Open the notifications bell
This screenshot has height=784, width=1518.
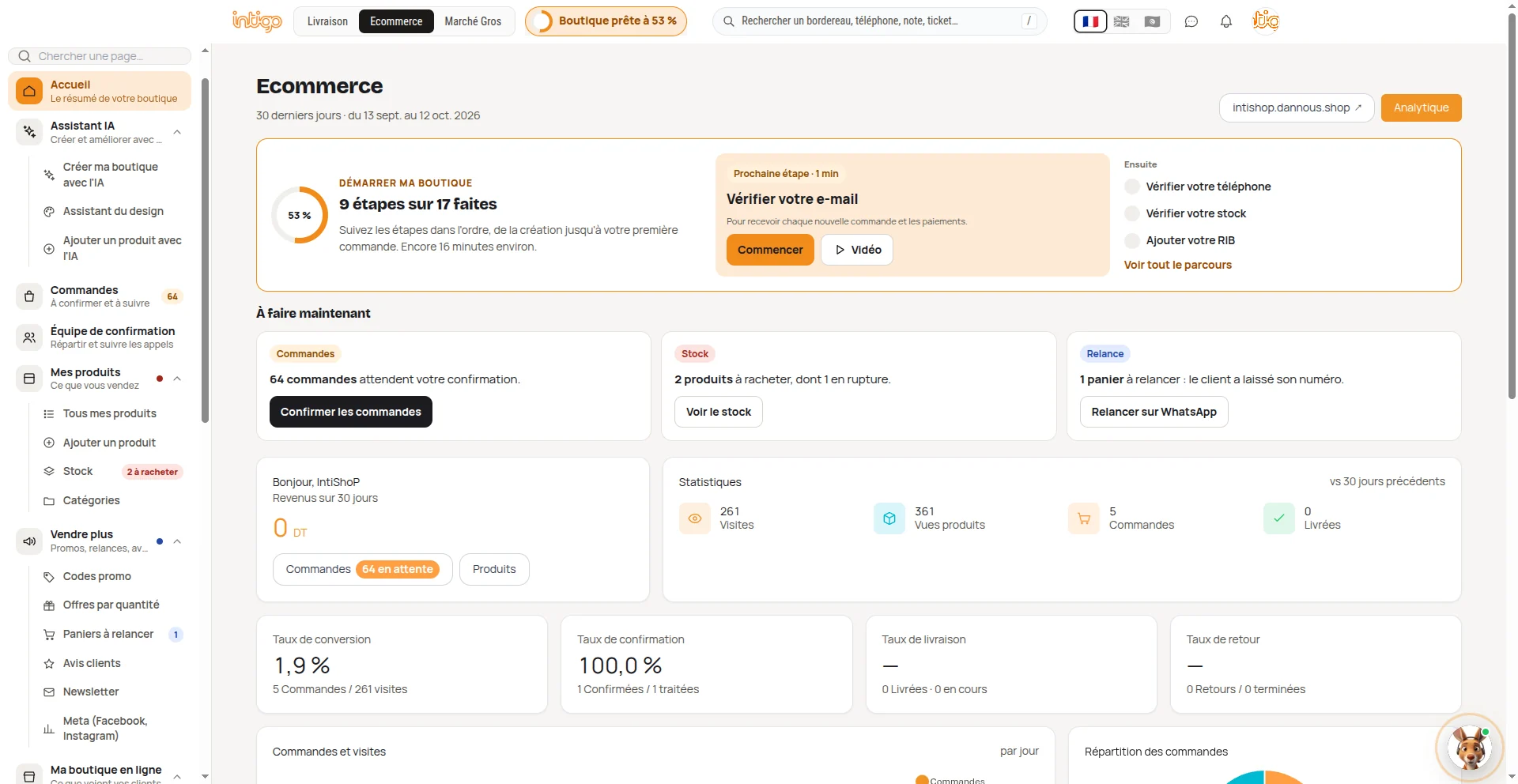click(x=1225, y=21)
